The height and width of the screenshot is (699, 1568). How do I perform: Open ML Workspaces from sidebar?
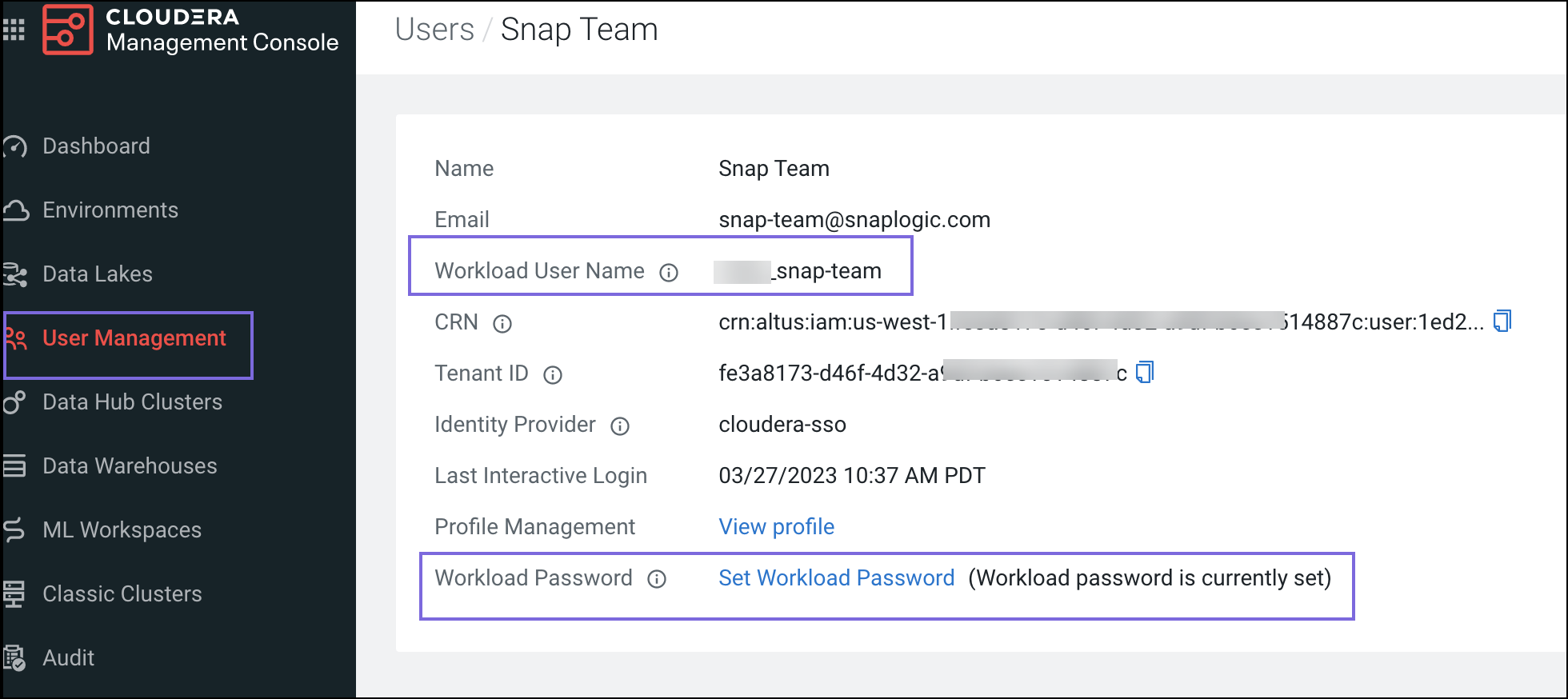pyautogui.click(x=122, y=530)
